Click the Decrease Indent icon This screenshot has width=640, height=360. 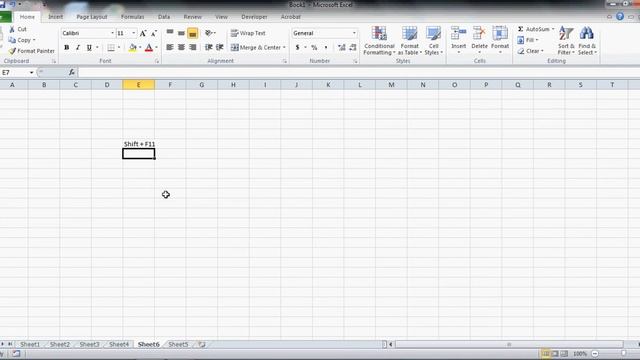(209, 47)
